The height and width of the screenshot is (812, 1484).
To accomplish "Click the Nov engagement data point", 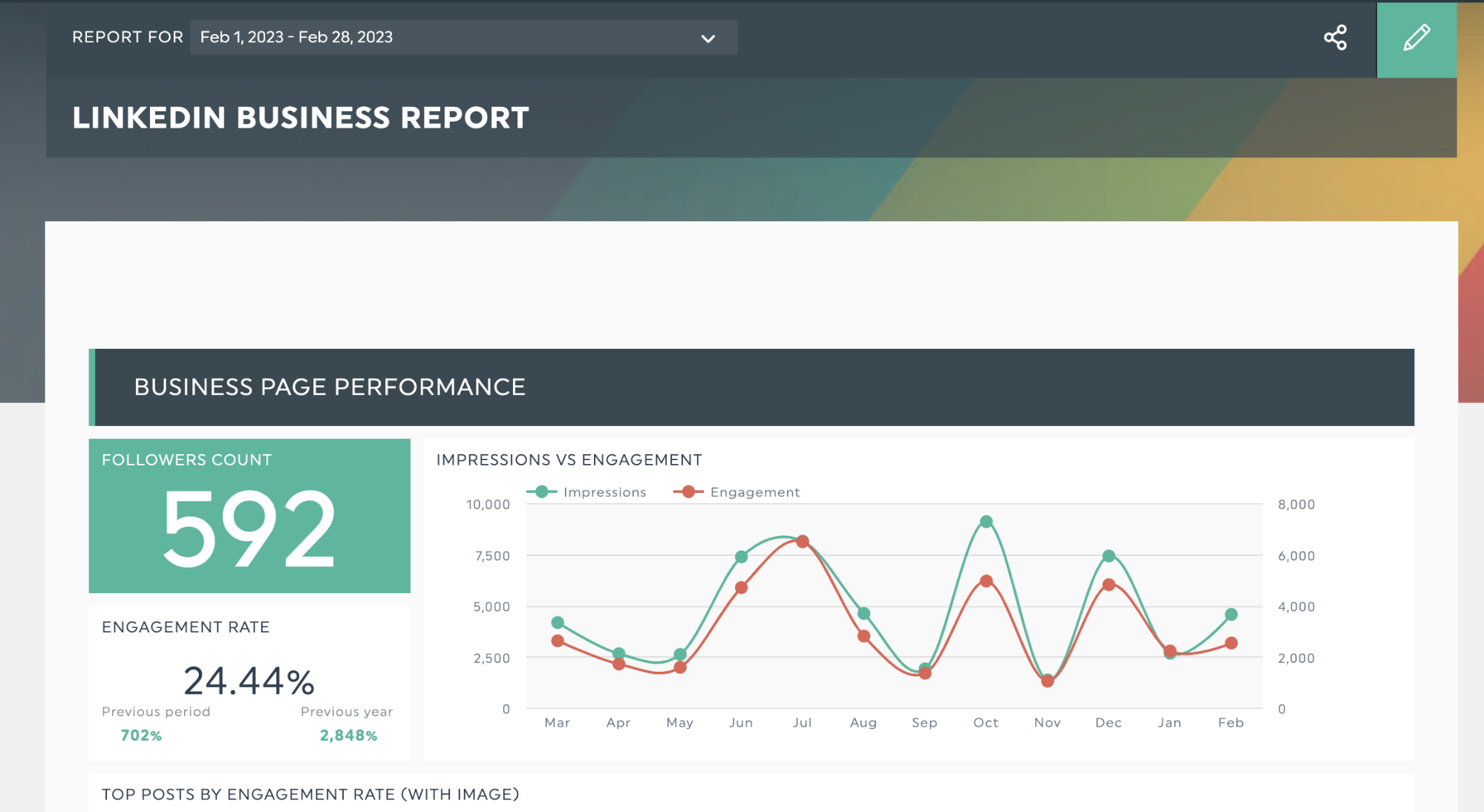I will [1047, 681].
